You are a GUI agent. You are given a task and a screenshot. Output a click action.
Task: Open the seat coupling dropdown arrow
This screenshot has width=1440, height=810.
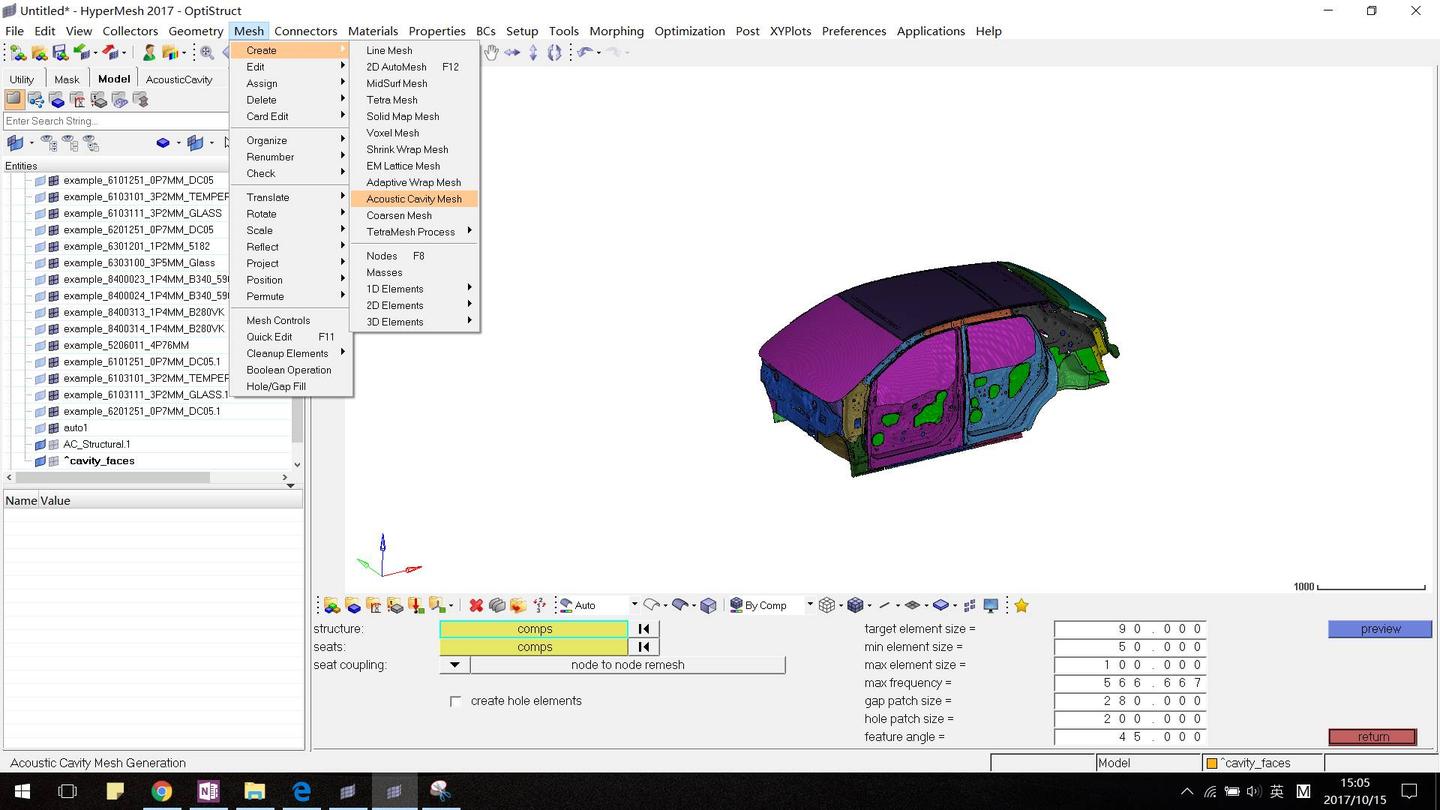(x=455, y=665)
